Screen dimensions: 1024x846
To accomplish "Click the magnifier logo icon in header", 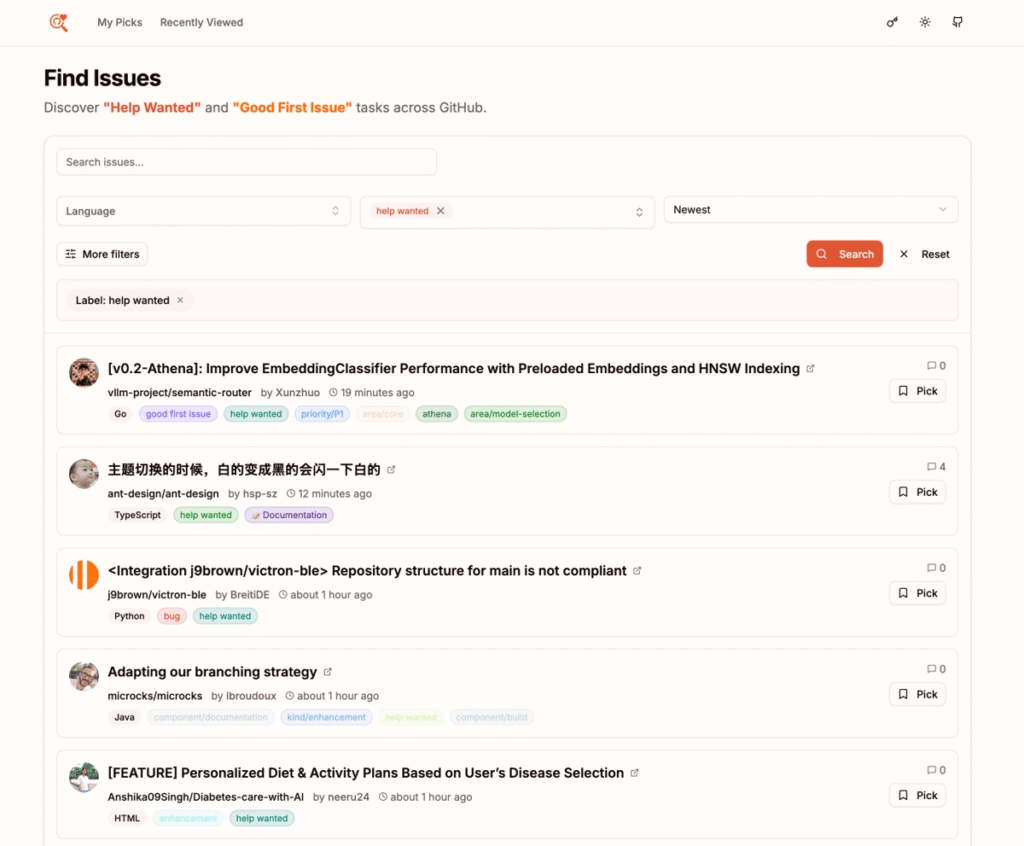I will (x=59, y=22).
